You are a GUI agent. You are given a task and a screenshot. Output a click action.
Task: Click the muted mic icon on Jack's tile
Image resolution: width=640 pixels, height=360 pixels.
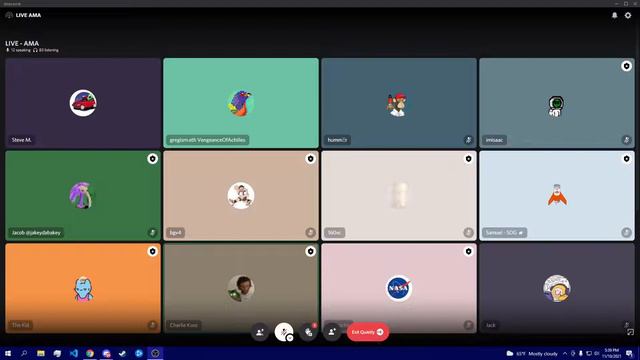coord(626,325)
